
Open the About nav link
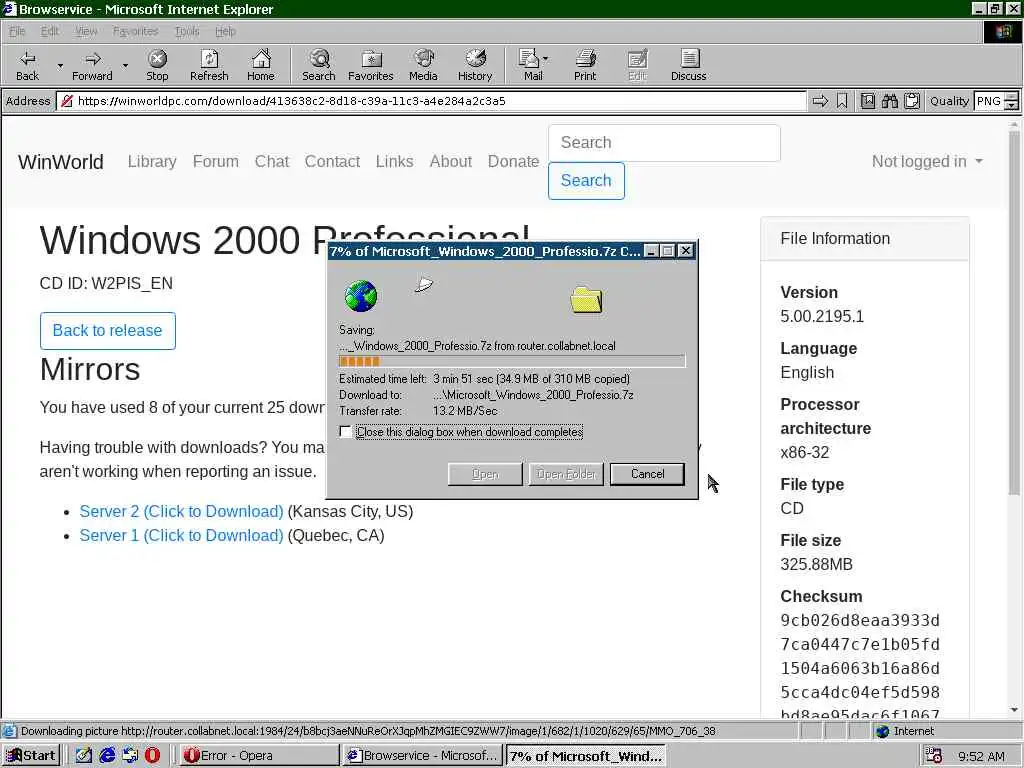[451, 161]
